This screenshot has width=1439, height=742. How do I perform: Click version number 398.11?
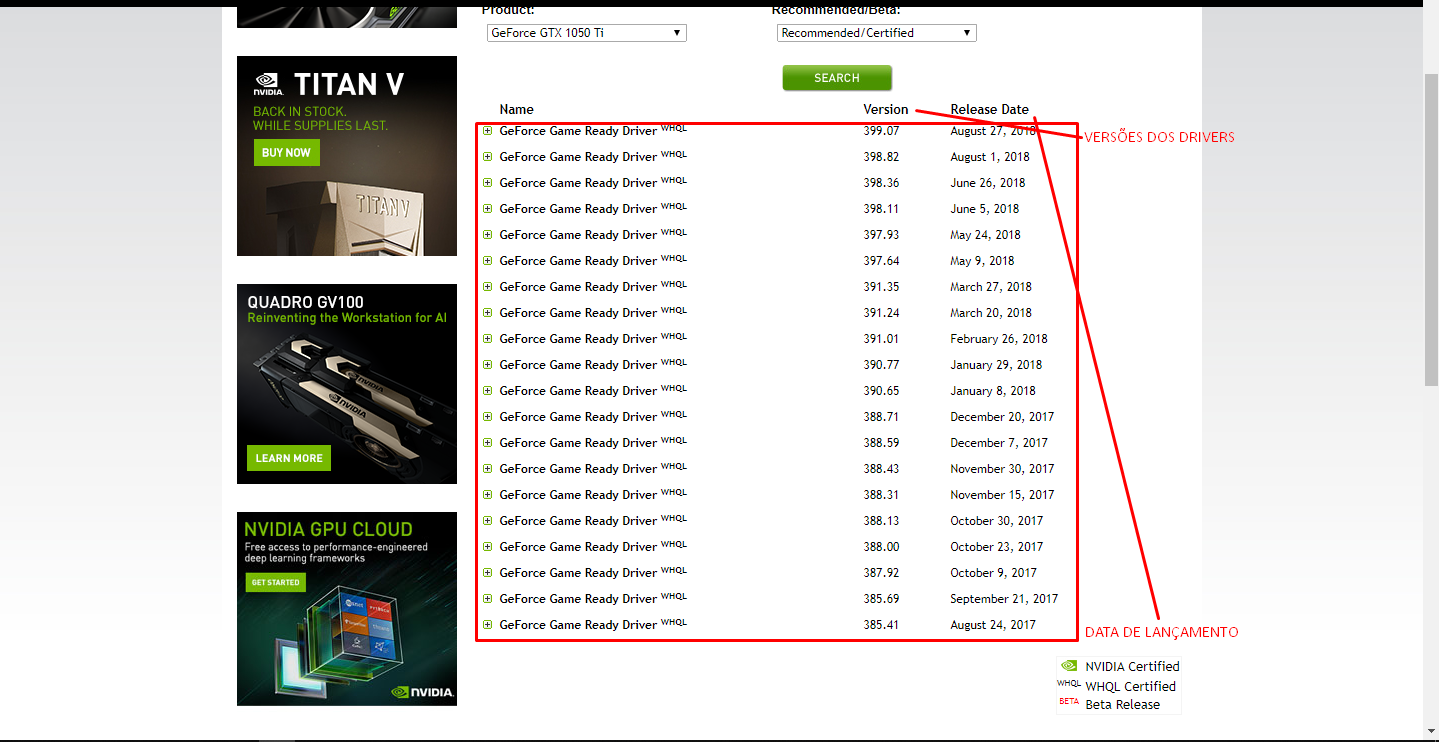point(881,209)
